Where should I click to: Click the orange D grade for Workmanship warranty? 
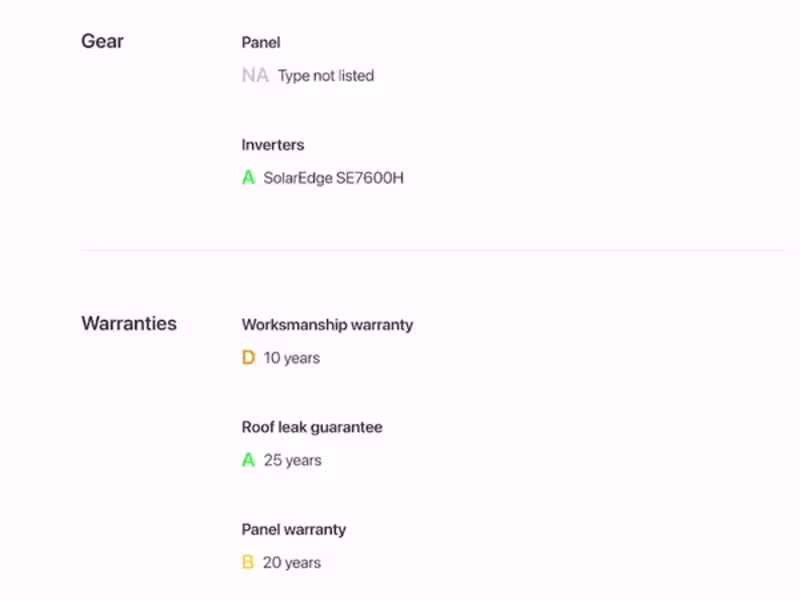coord(248,358)
